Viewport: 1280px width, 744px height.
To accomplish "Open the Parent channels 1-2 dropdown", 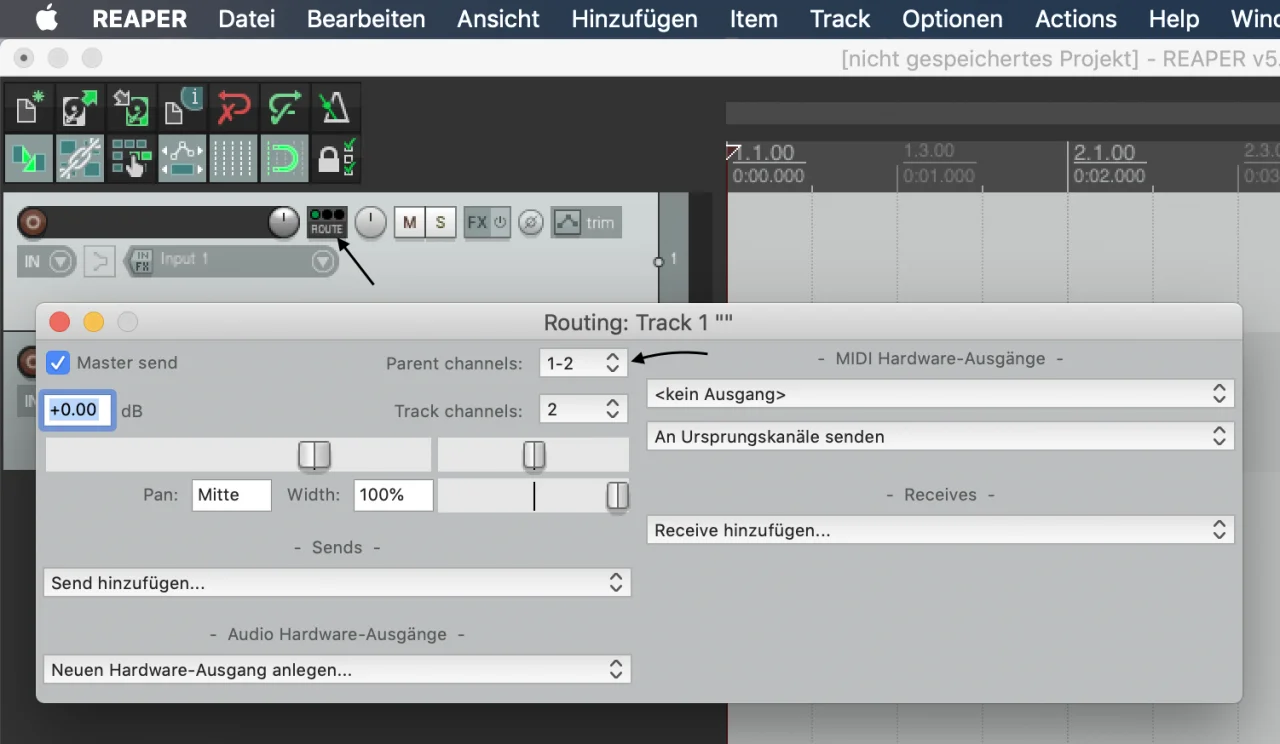I will (583, 363).
